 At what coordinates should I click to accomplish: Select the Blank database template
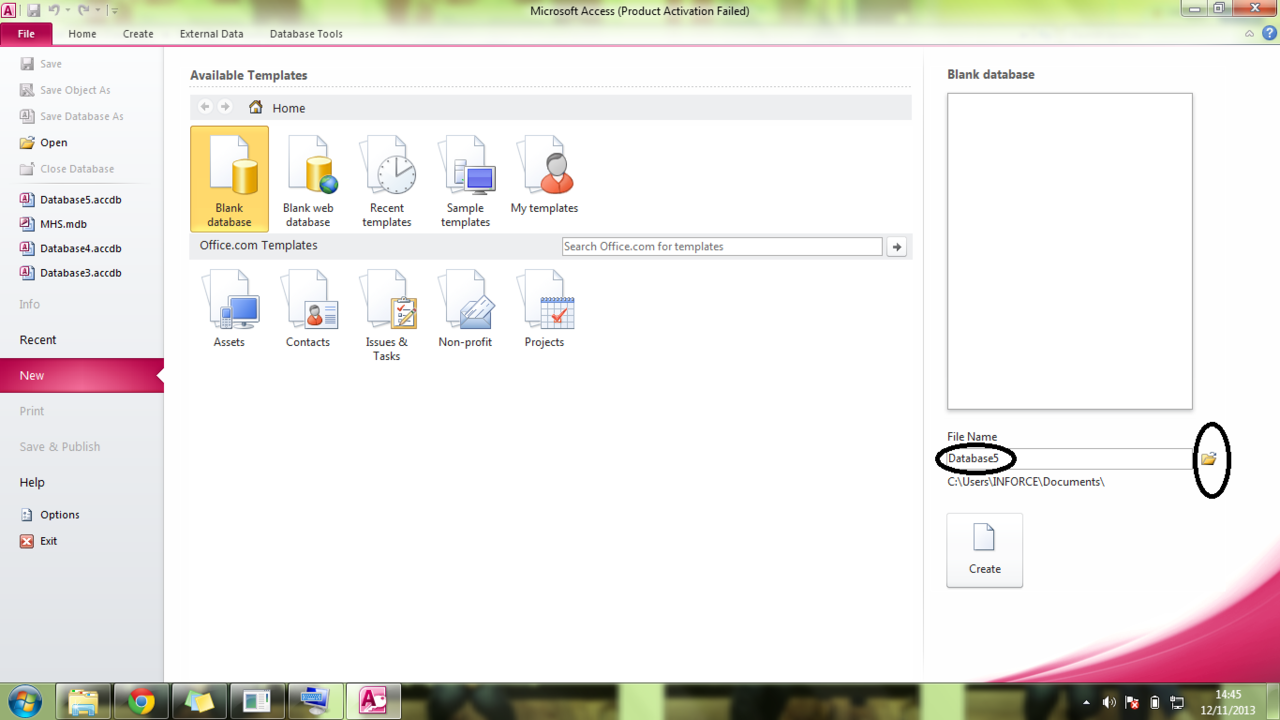coord(229,179)
